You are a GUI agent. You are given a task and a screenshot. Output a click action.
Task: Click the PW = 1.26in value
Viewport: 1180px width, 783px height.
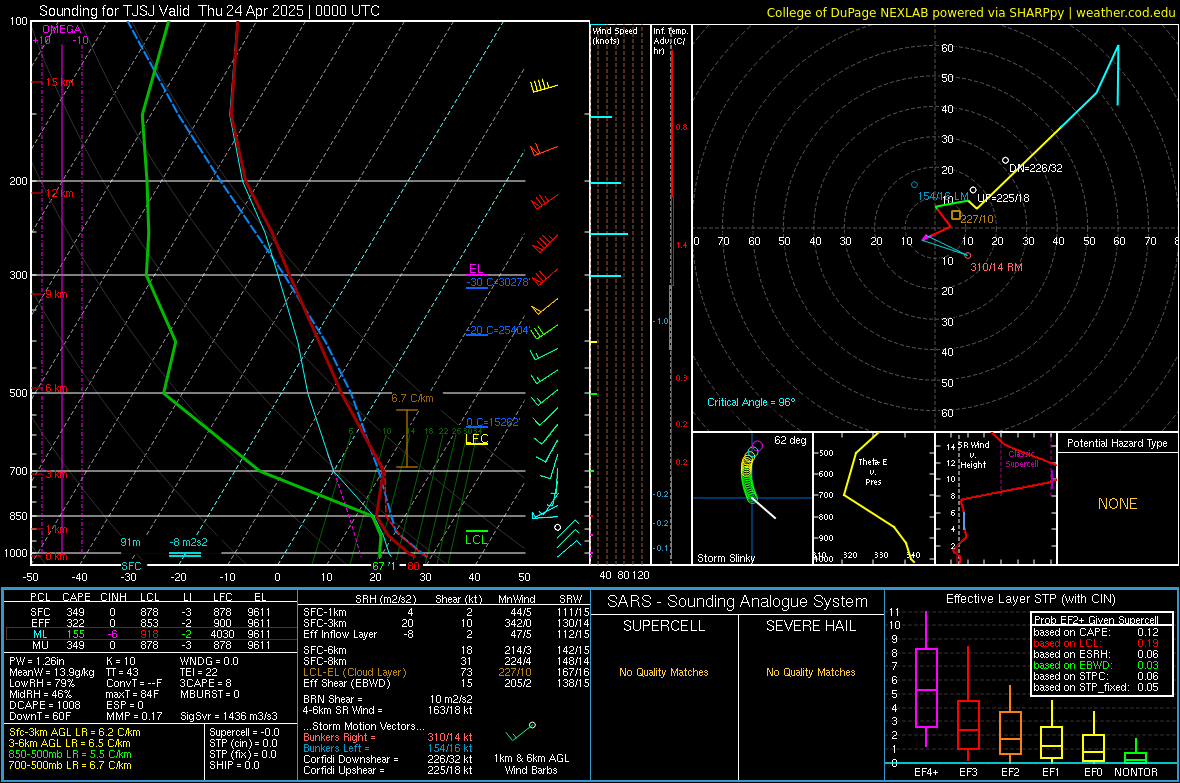click(36, 661)
